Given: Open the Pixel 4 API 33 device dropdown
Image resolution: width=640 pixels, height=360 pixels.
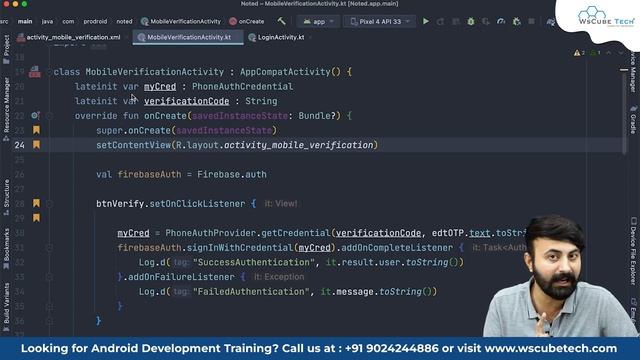Looking at the screenshot, I should pyautogui.click(x=380, y=21).
